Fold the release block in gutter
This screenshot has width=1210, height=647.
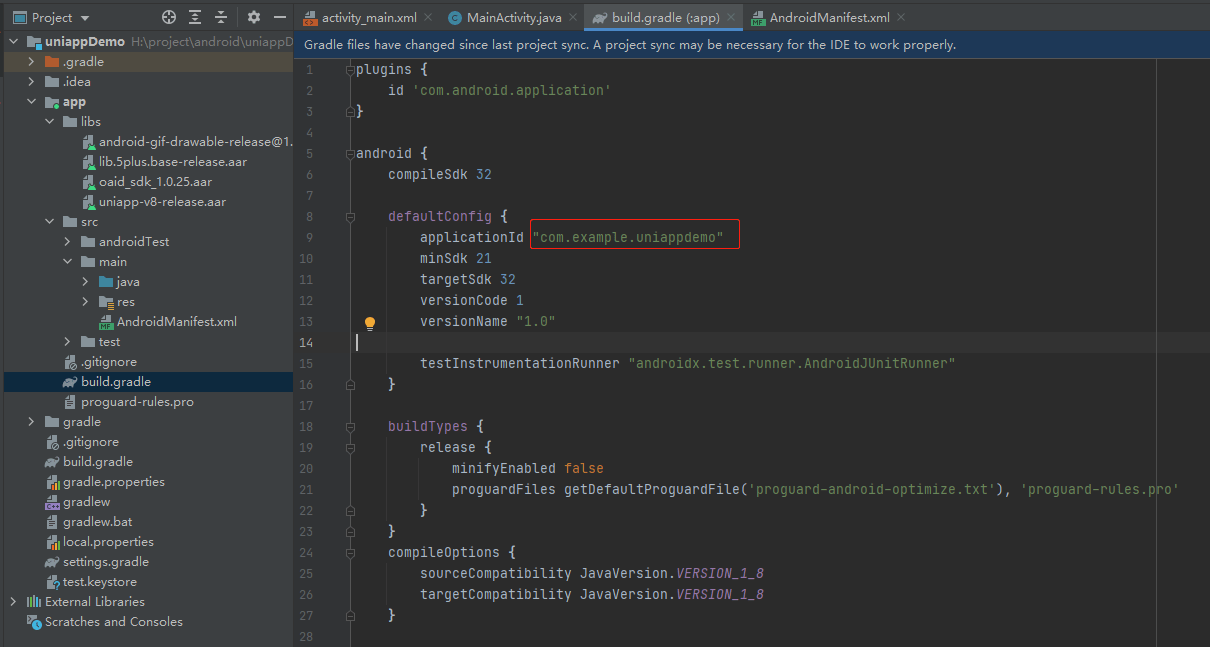351,448
